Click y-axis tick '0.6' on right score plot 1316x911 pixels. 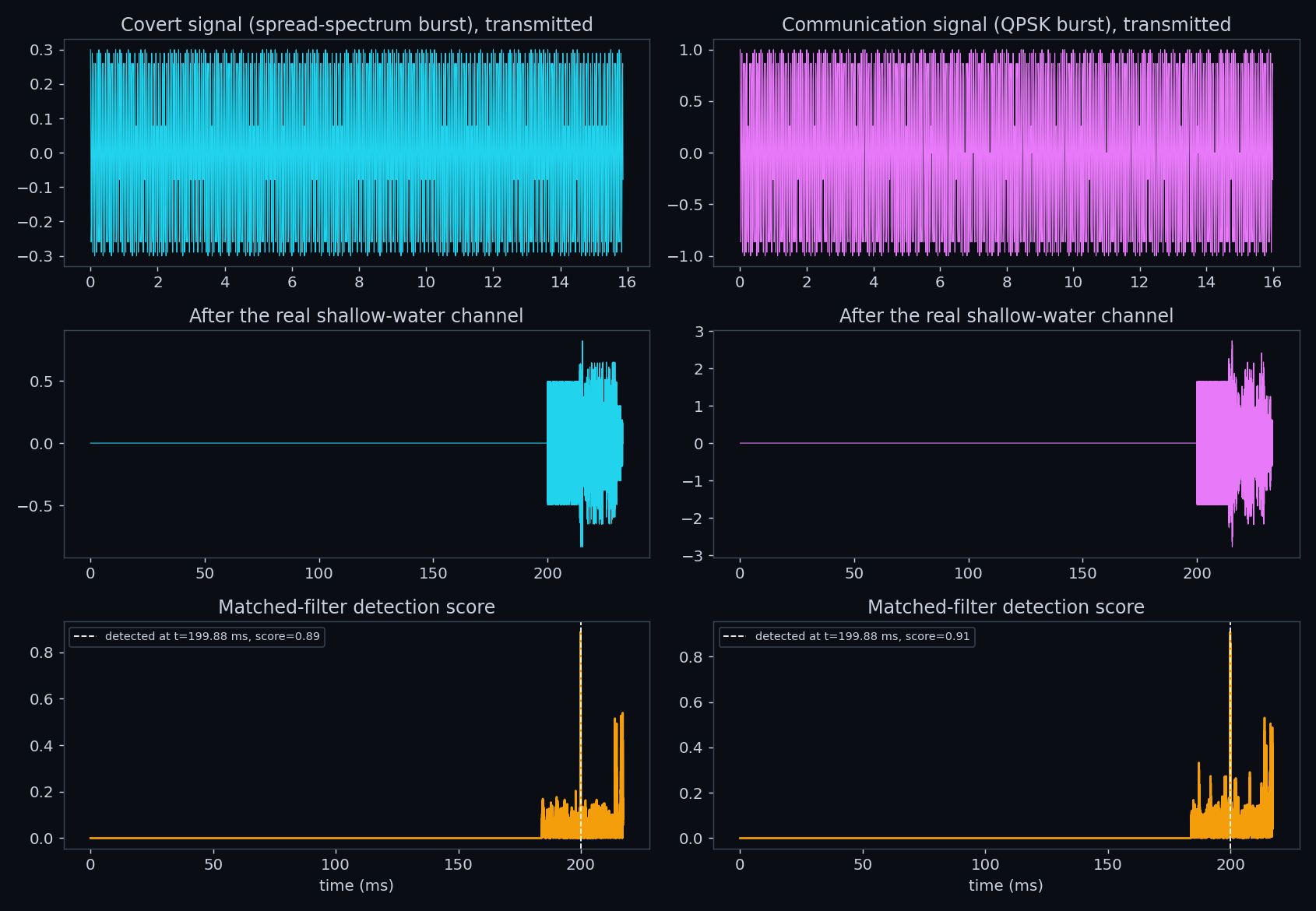pyautogui.click(x=691, y=702)
